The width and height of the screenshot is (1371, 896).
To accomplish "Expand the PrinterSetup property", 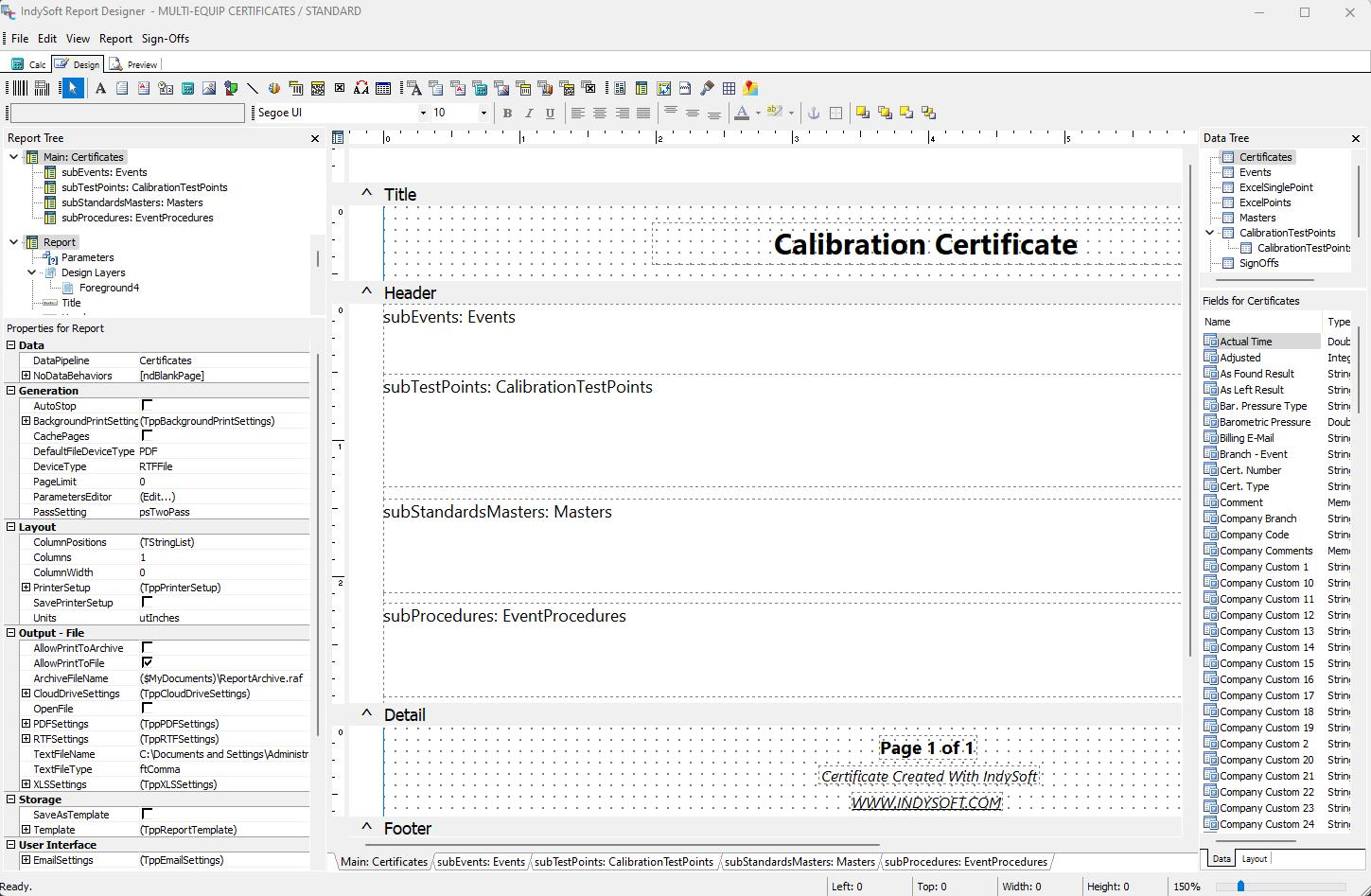I will click(x=26, y=588).
